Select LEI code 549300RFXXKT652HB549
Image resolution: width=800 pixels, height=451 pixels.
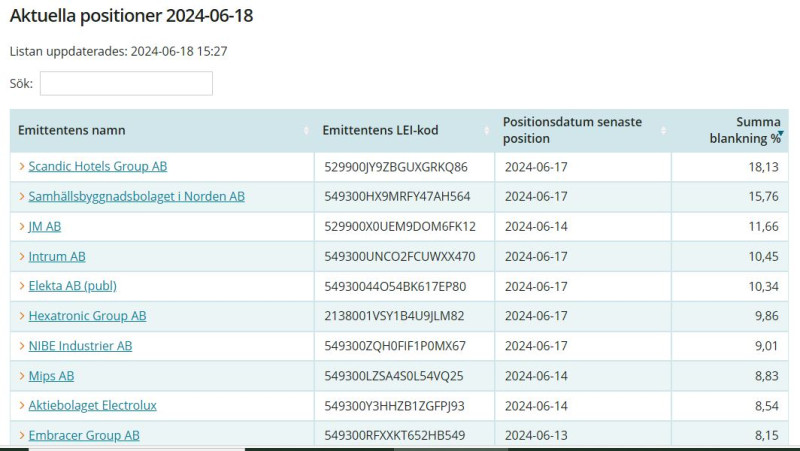pos(395,435)
